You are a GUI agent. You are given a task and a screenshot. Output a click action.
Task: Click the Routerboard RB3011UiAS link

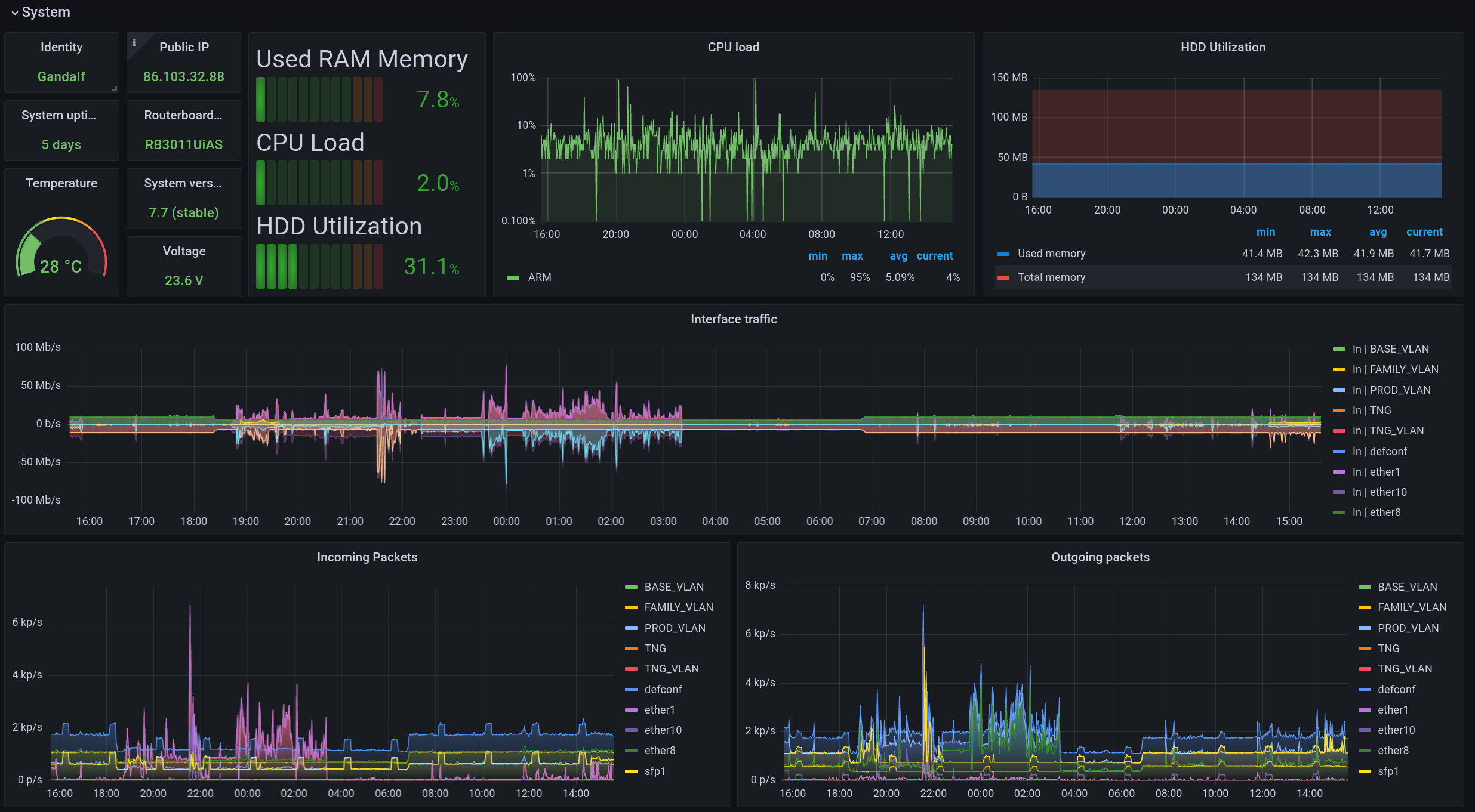click(183, 143)
